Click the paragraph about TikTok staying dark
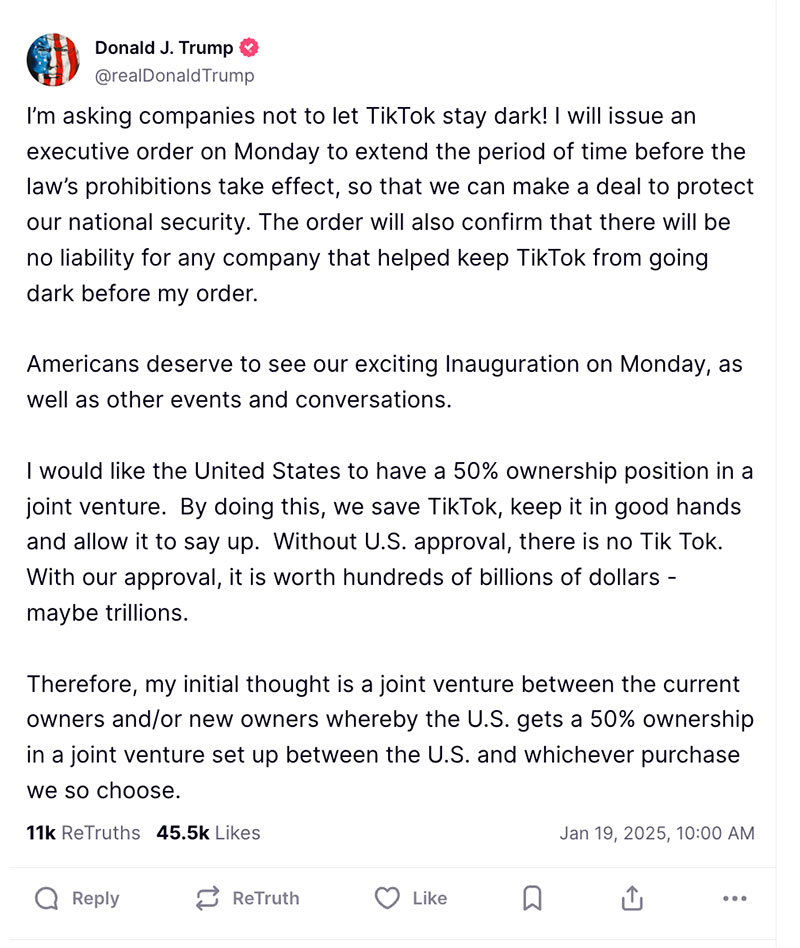This screenshot has width=800, height=948. click(390, 204)
